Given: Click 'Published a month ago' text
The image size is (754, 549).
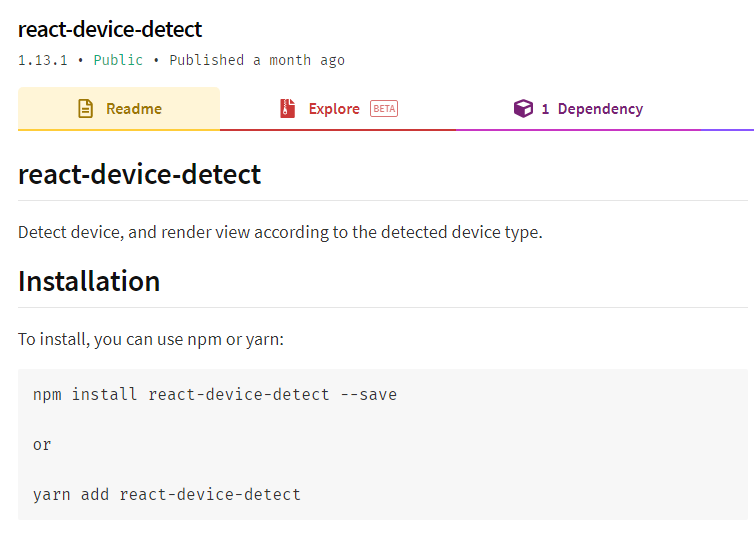Looking at the screenshot, I should coord(257,60).
